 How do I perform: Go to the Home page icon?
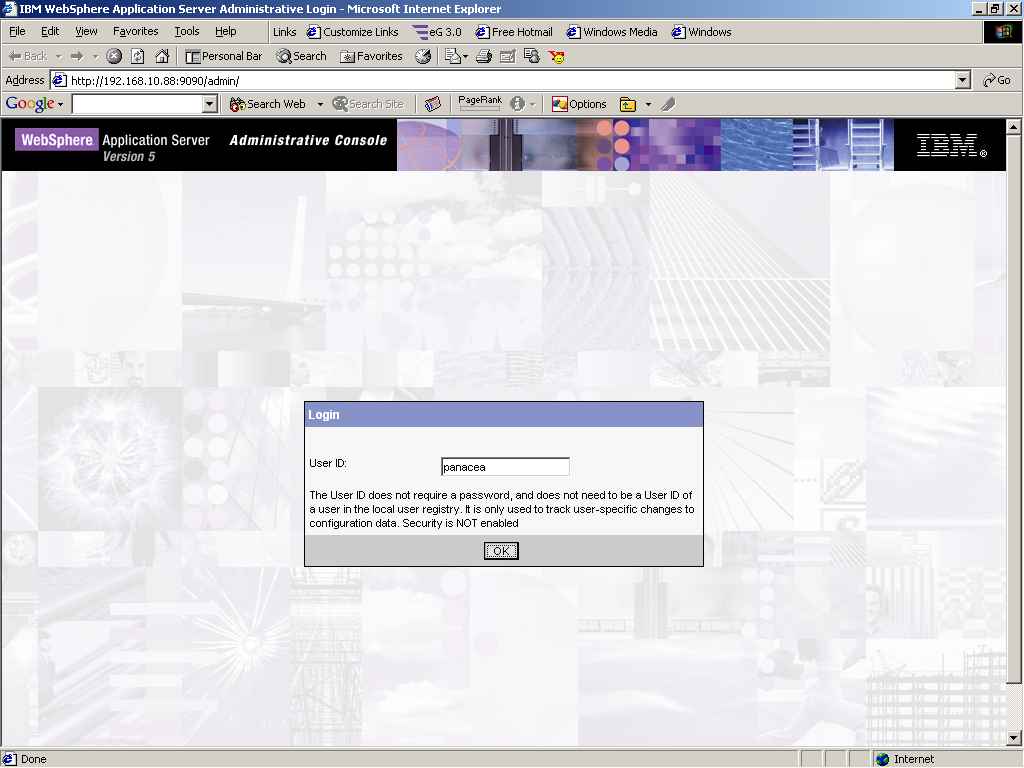pyautogui.click(x=162, y=56)
